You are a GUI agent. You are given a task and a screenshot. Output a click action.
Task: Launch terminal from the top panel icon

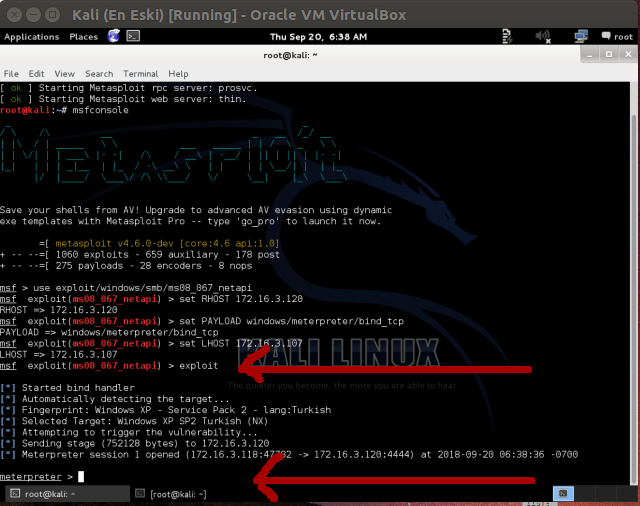133,36
